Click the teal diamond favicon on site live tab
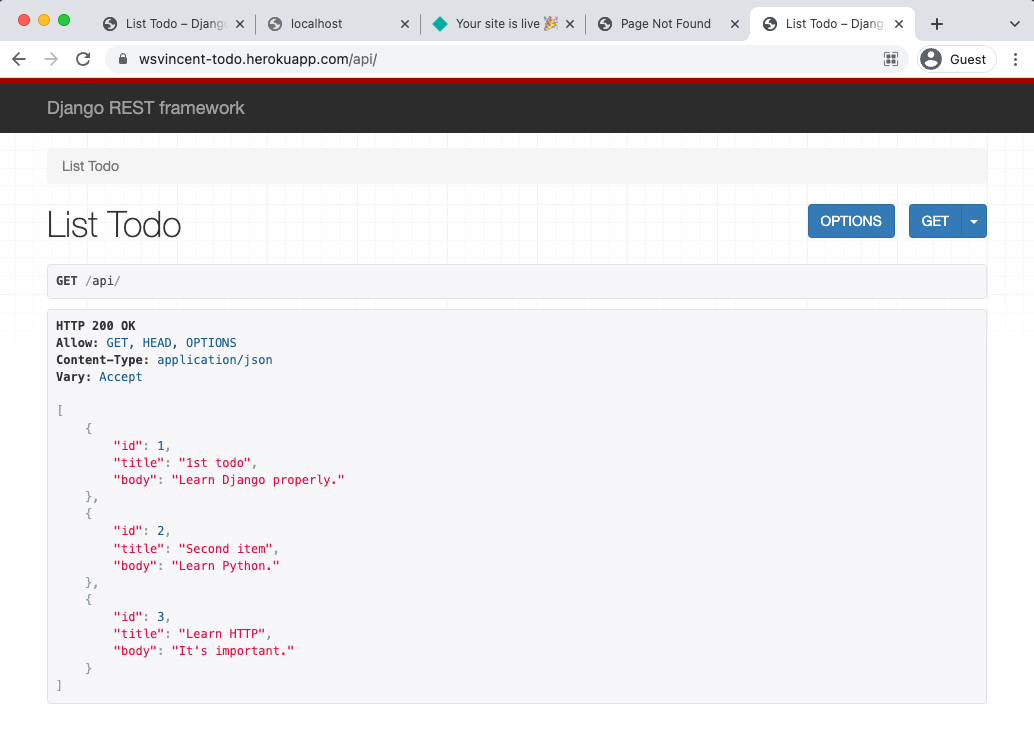 click(x=440, y=24)
